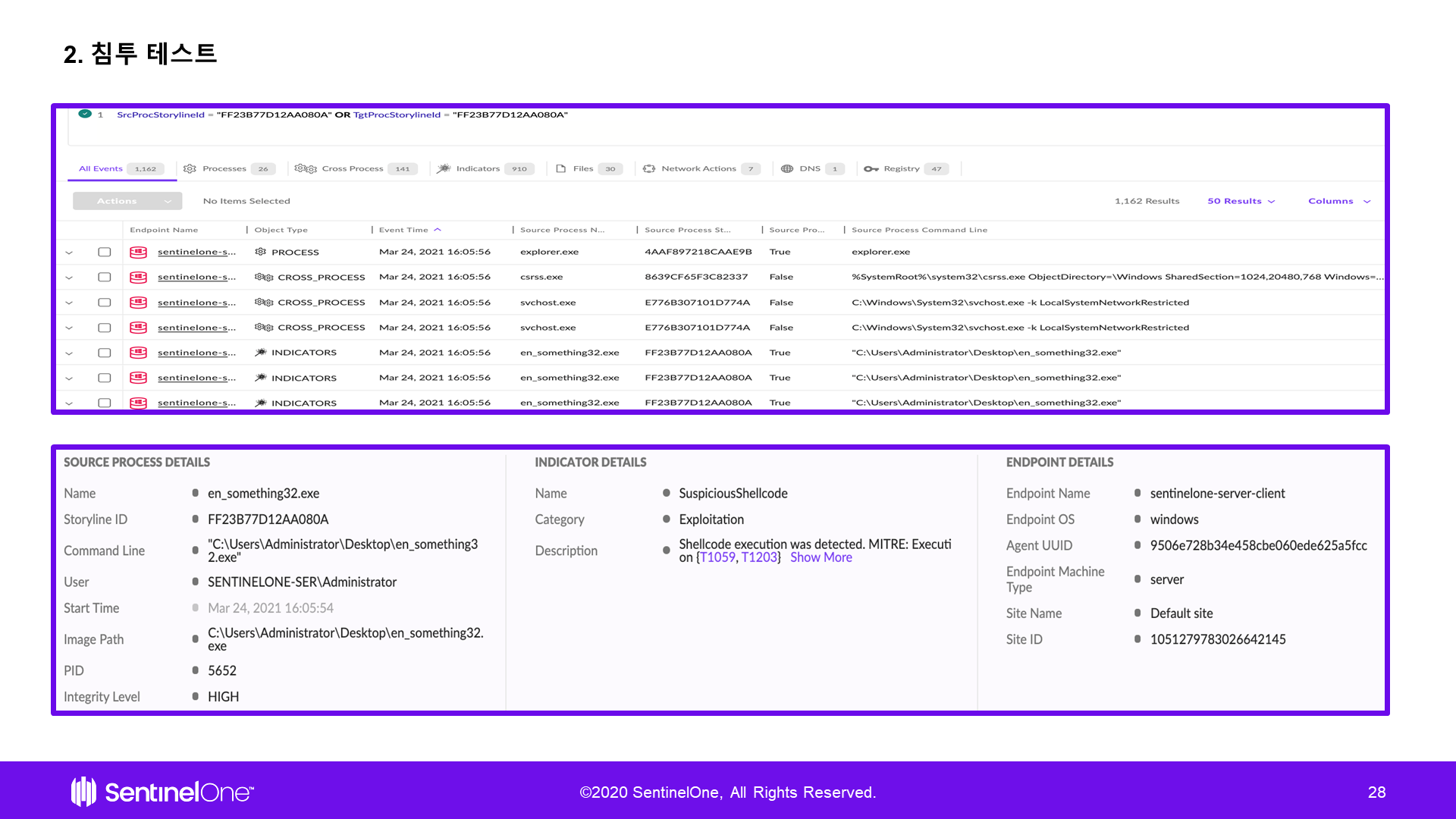Click the DNS globe icon
Image resolution: width=1456 pixels, height=819 pixels.
pyautogui.click(x=787, y=168)
